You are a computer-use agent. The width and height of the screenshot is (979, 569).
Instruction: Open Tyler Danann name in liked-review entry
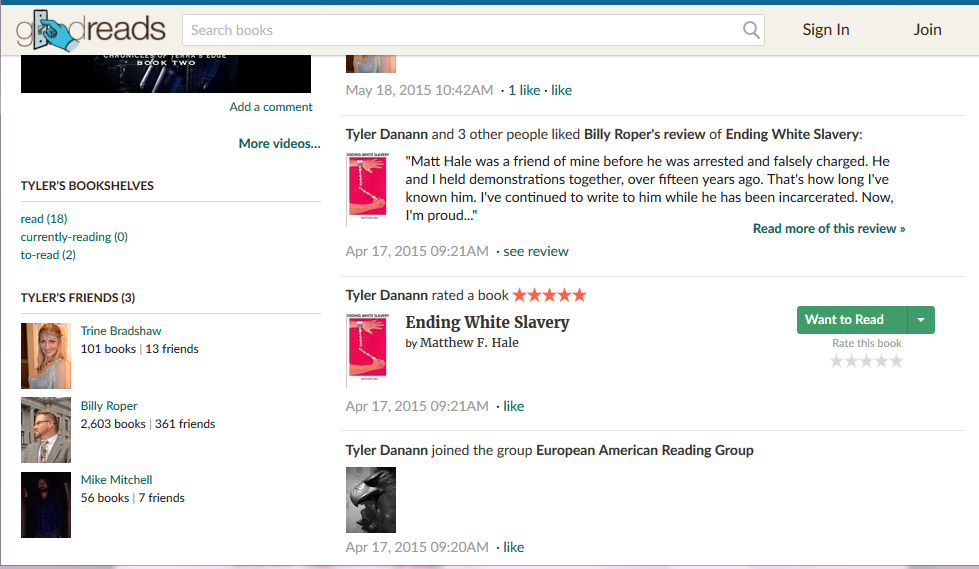click(x=386, y=134)
